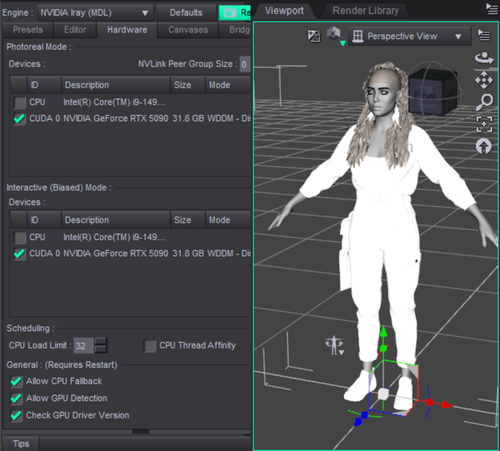Image resolution: width=500 pixels, height=451 pixels.
Task: Open the Canvases tab
Action: [x=188, y=30]
